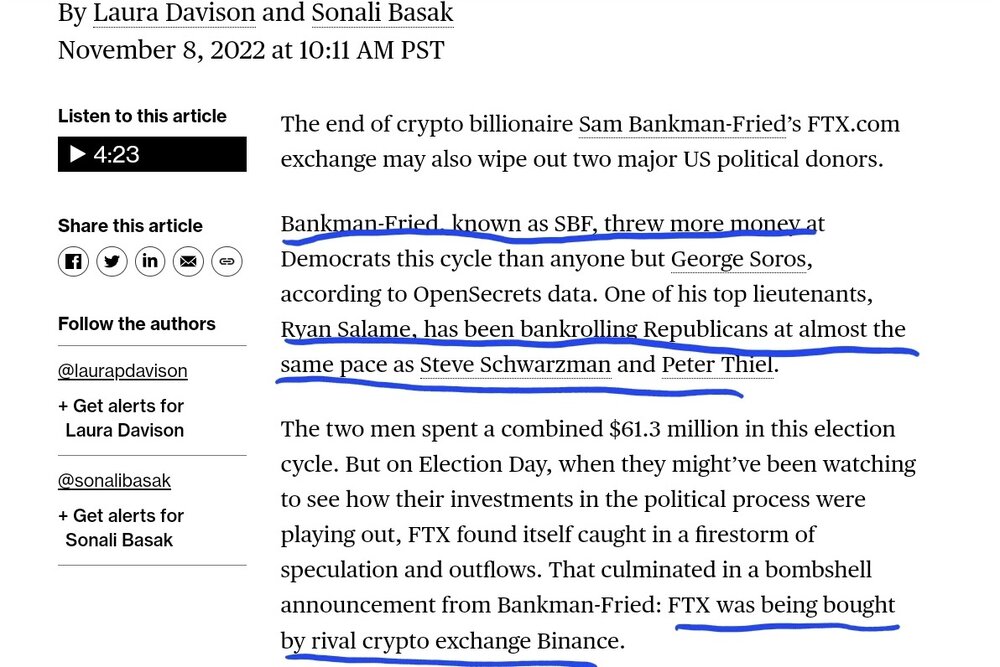
Task: Open @laurapdavison Twitter handle
Action: click(x=123, y=371)
